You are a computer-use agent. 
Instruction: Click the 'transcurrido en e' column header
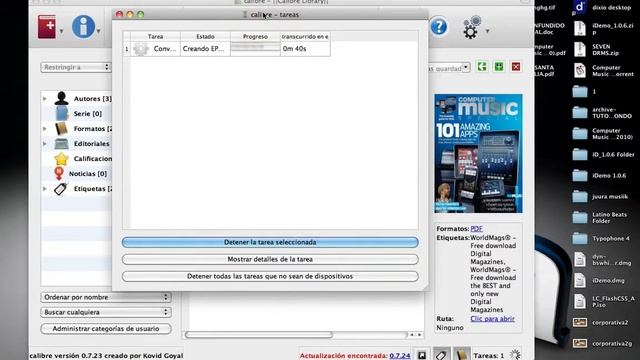coord(305,36)
